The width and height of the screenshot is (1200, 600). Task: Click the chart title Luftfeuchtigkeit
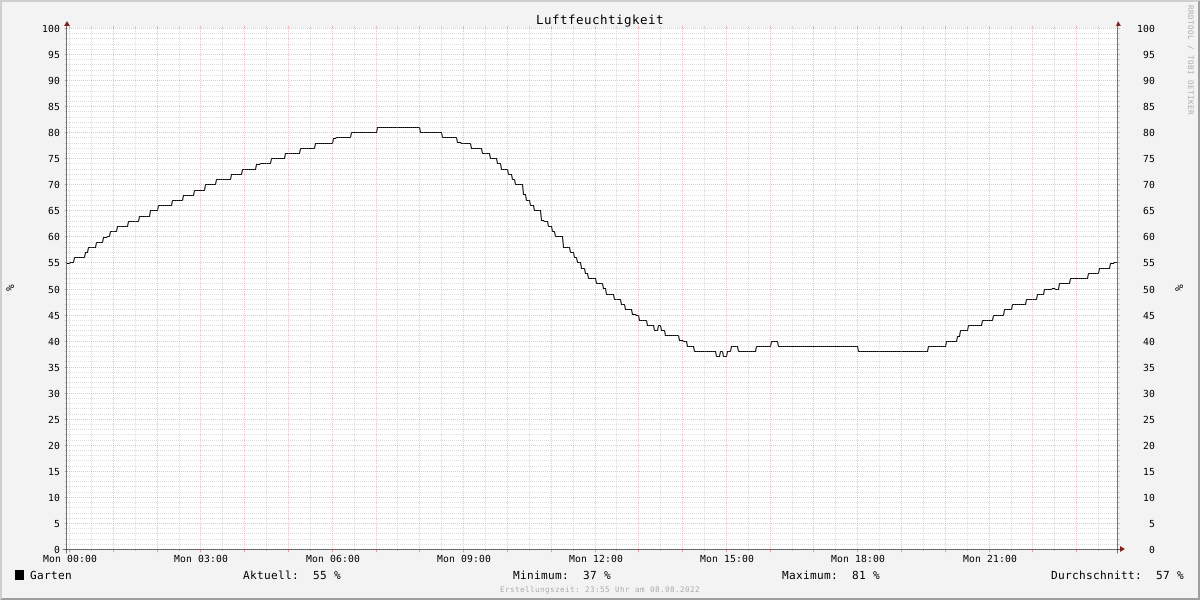tap(599, 19)
